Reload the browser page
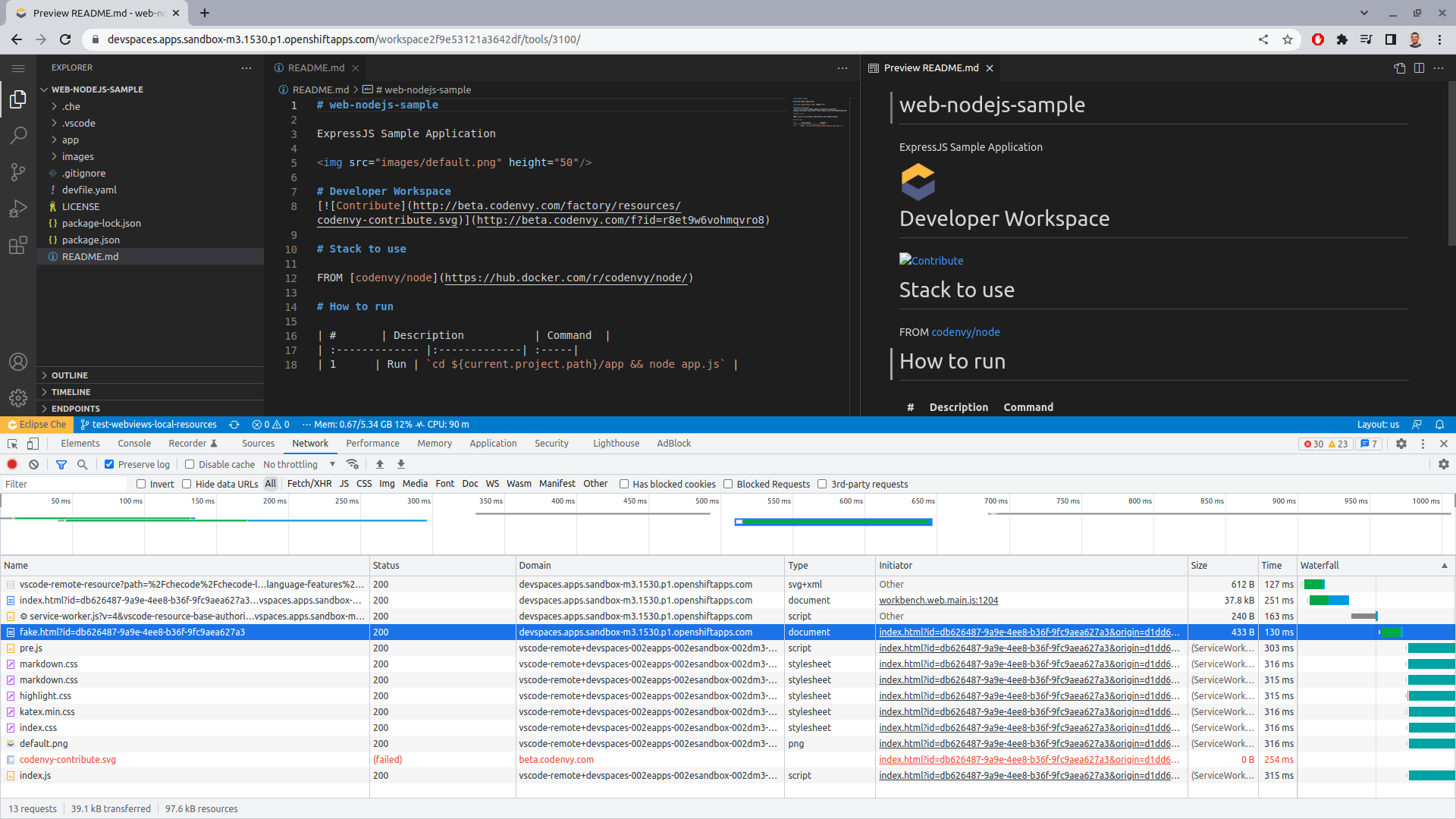This screenshot has height=819, width=1456. point(65,39)
